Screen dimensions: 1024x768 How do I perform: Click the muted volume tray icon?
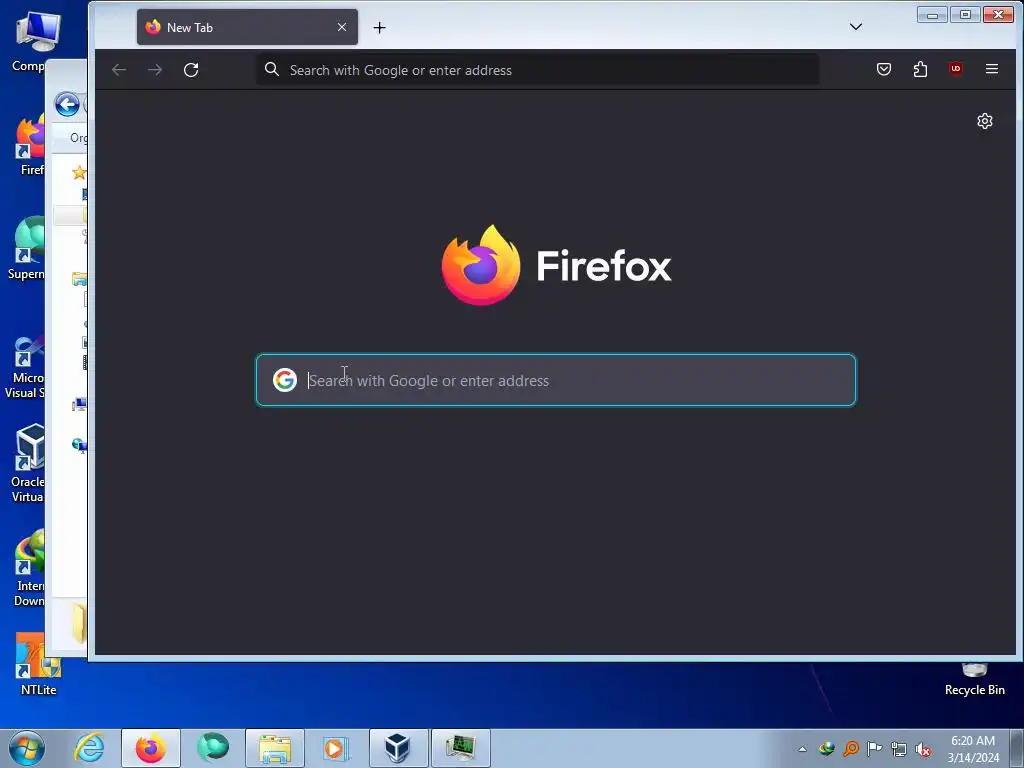tap(923, 749)
